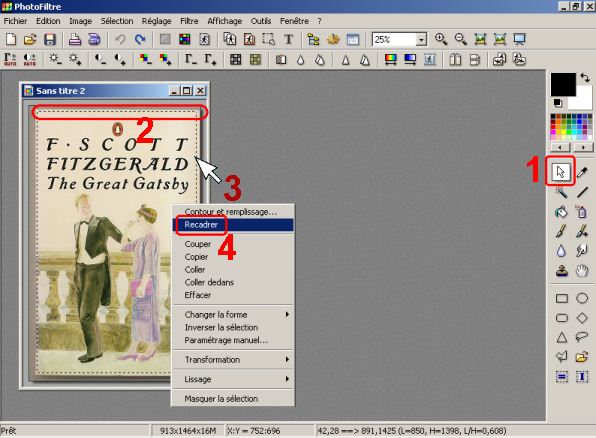
Task: Redo the action with the blue arrow
Action: tap(140, 39)
